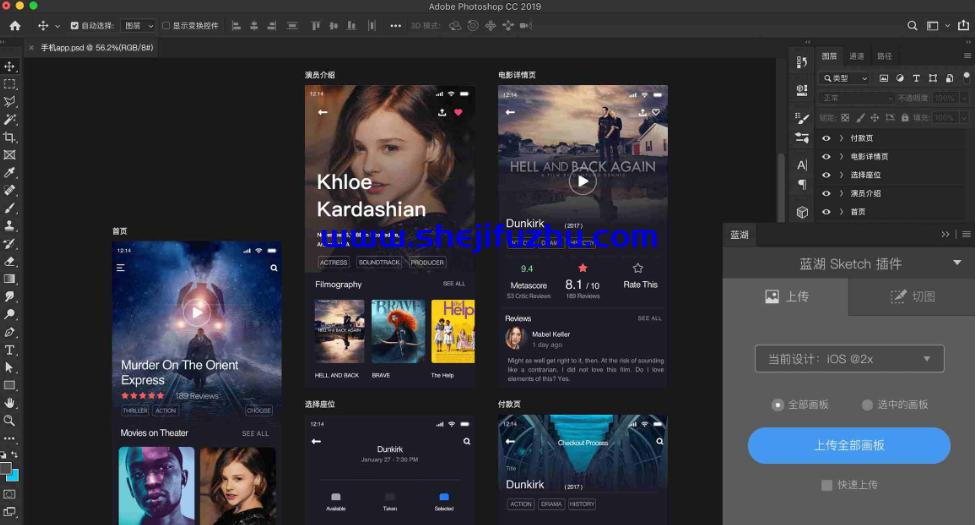Open the 当前设计: iOS @2x dropdown
The height and width of the screenshot is (525, 976).
coord(849,359)
